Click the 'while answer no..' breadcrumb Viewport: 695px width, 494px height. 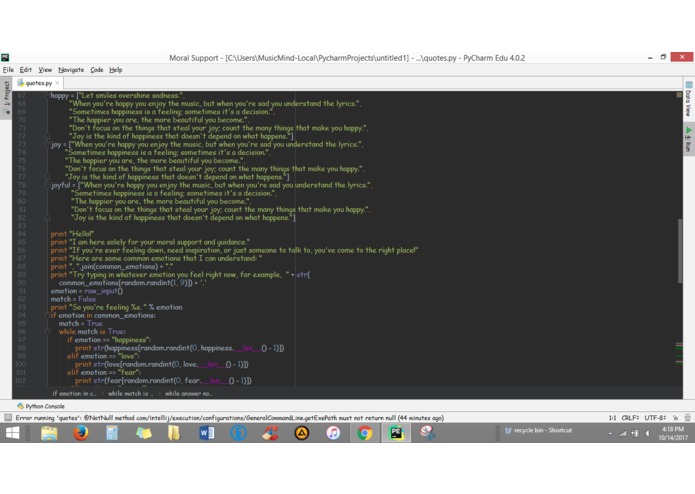[x=188, y=393]
